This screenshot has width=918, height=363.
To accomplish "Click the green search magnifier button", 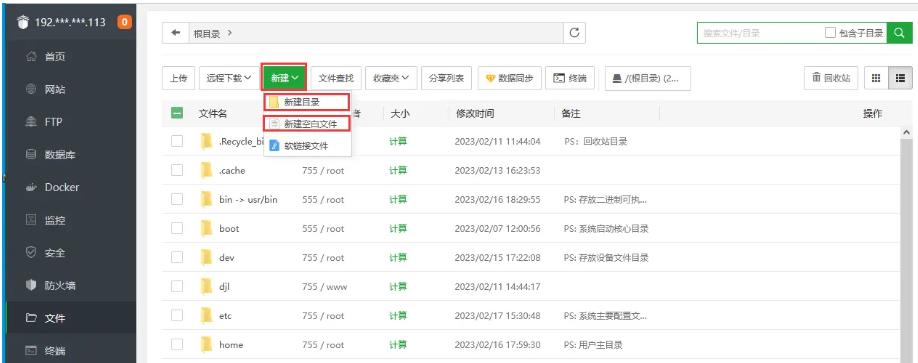I will 899,33.
